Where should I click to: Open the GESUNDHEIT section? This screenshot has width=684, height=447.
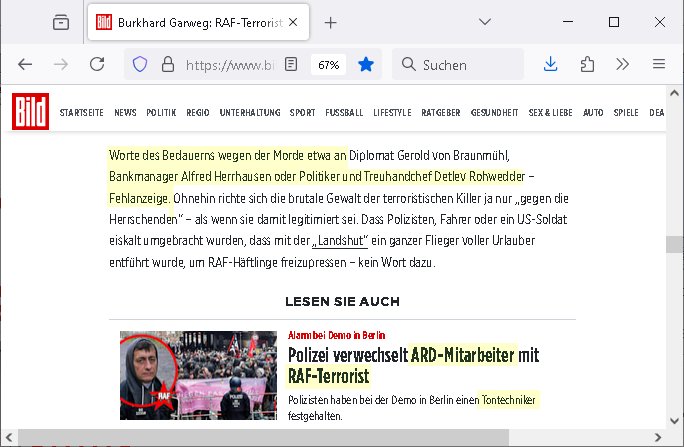point(494,113)
